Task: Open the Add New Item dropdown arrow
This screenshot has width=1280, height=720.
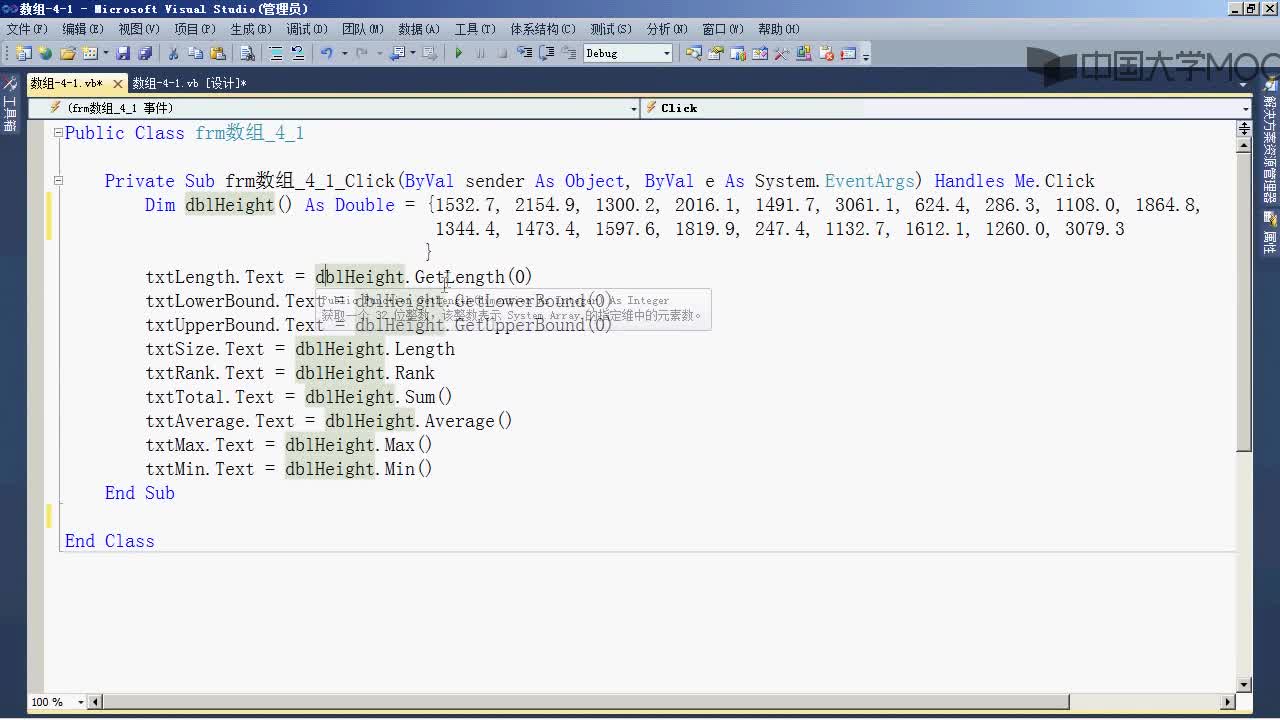Action: point(106,53)
